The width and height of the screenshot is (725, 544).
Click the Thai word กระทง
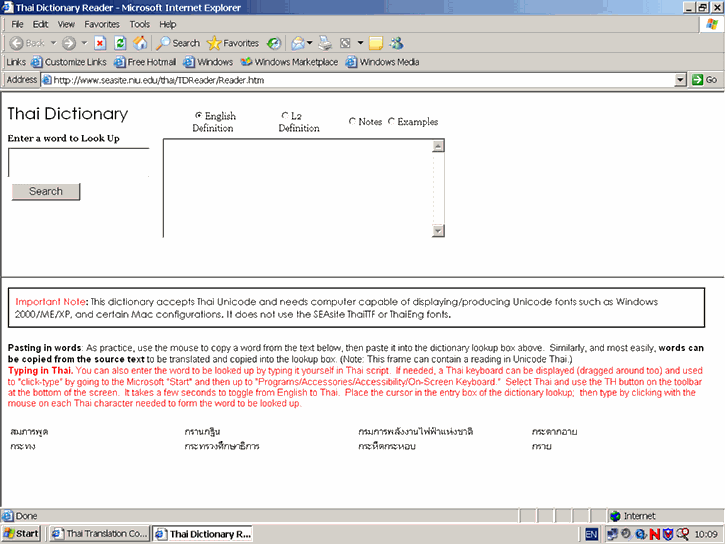(x=23, y=446)
